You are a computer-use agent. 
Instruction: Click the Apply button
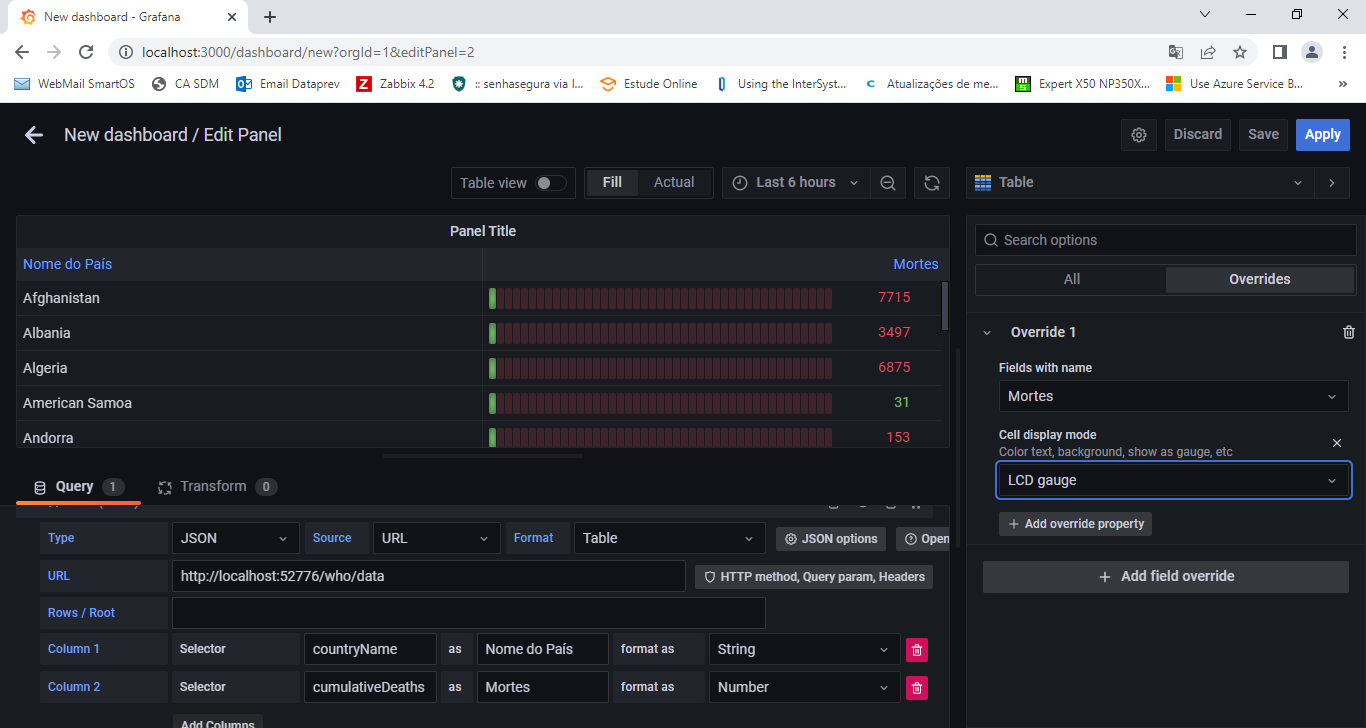click(1322, 135)
